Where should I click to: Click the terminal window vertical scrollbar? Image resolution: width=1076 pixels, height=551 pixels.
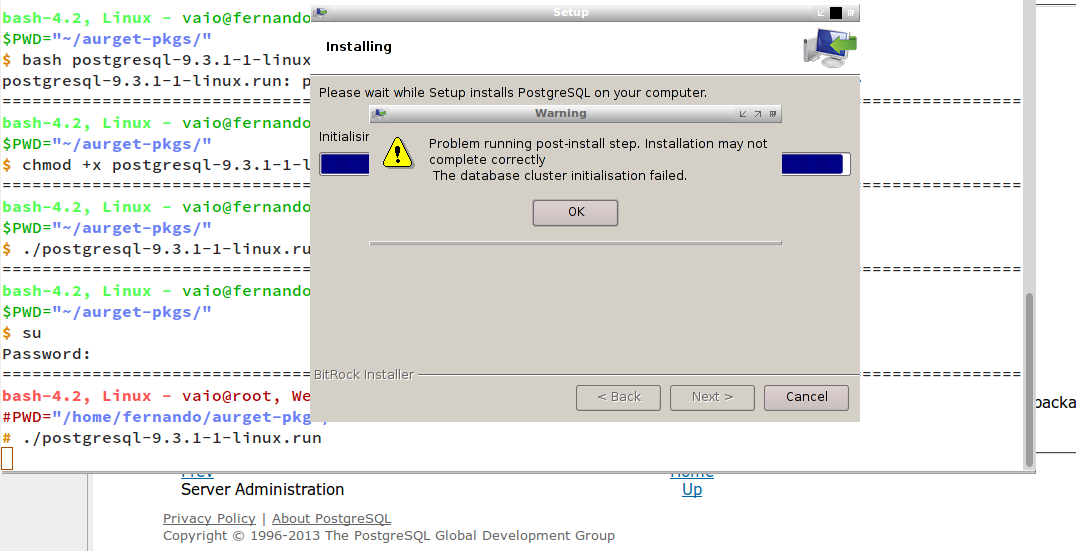coord(1029,379)
